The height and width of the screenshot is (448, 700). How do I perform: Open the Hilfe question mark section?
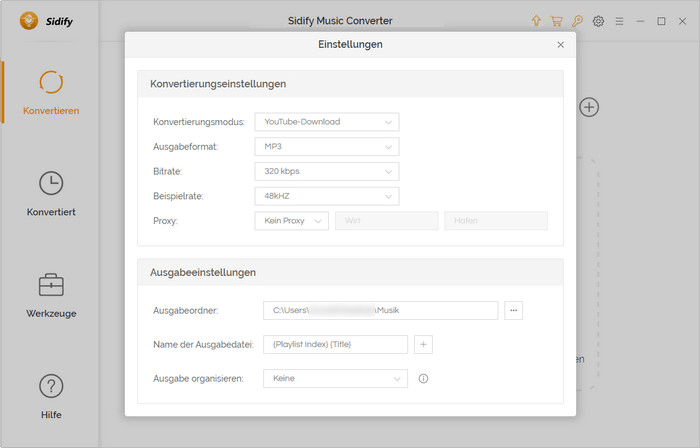tap(51, 396)
